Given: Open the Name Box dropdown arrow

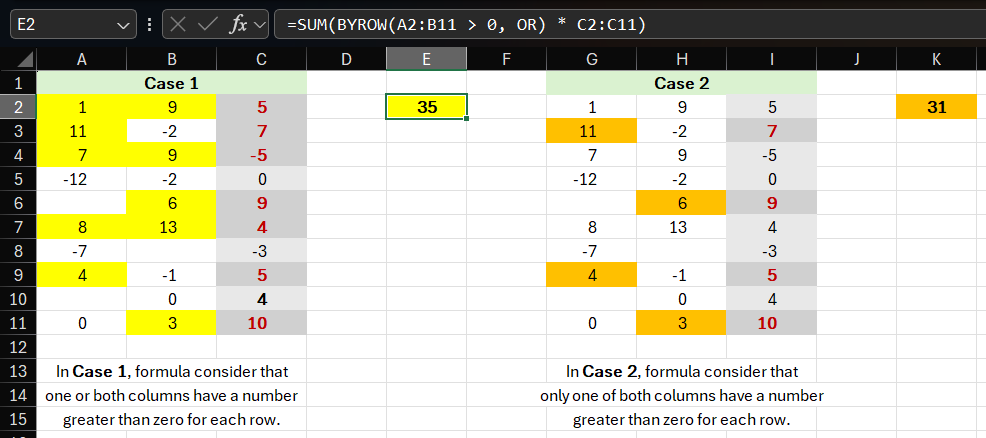Looking at the screenshot, I should 124,24.
